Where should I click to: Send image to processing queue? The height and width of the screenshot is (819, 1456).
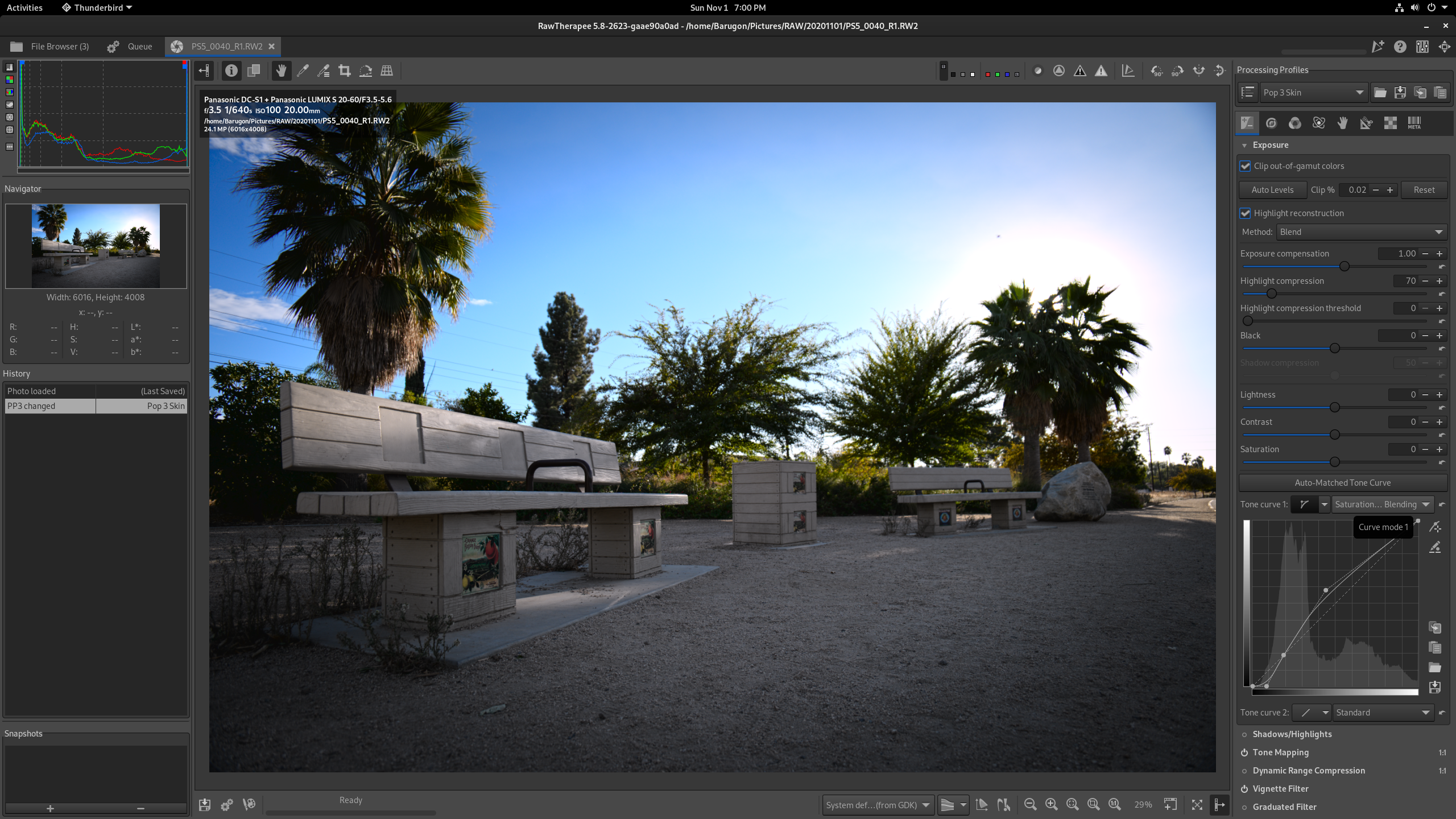coord(227,805)
